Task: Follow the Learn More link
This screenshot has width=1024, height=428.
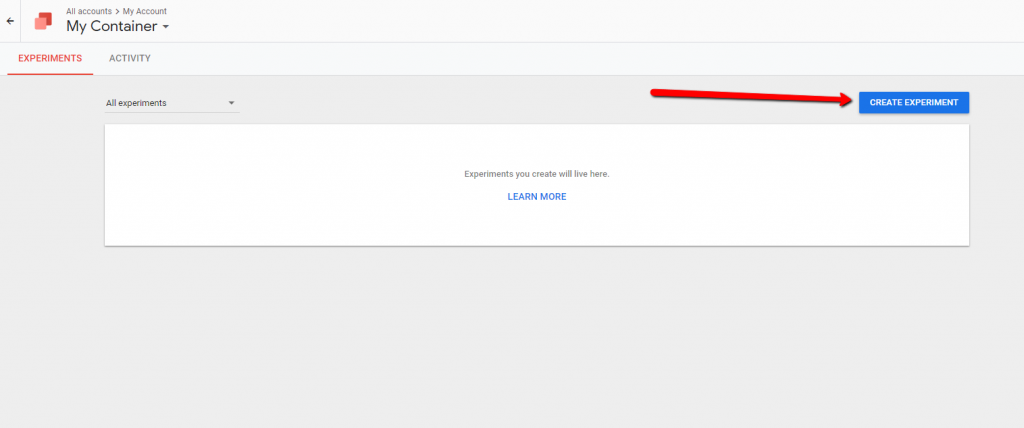Action: (x=536, y=197)
